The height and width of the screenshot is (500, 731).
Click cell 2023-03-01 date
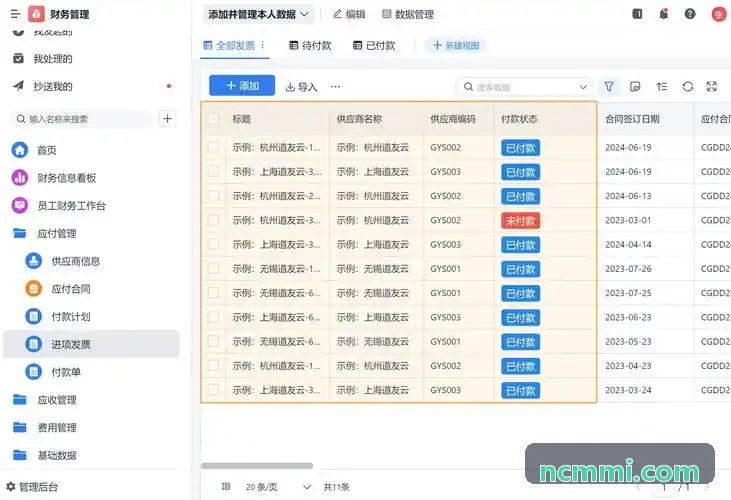point(628,220)
